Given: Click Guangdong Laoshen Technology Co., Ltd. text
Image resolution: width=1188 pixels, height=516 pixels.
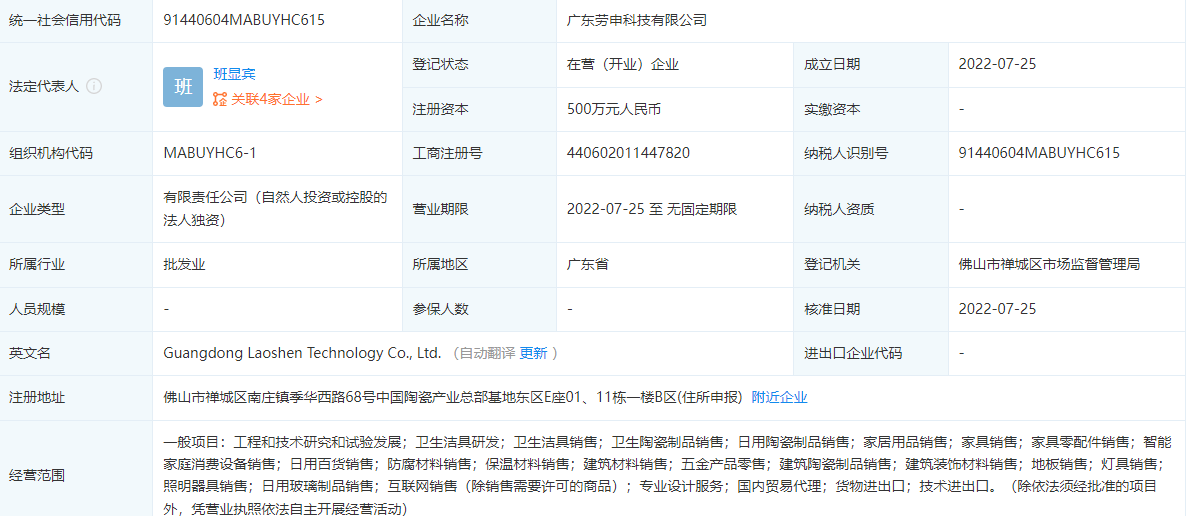Looking at the screenshot, I should (x=302, y=353).
